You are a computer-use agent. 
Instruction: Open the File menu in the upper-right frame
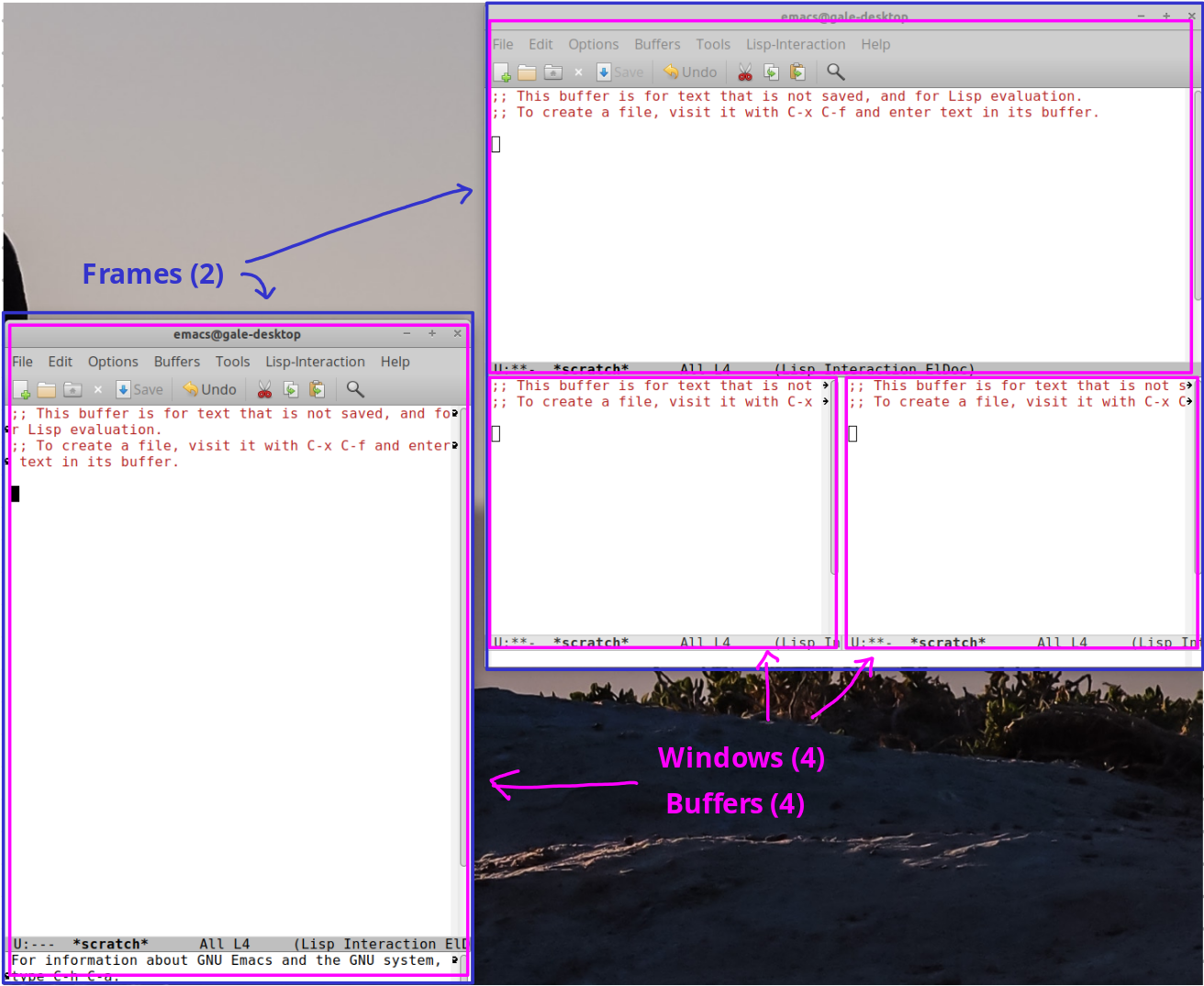click(x=503, y=44)
